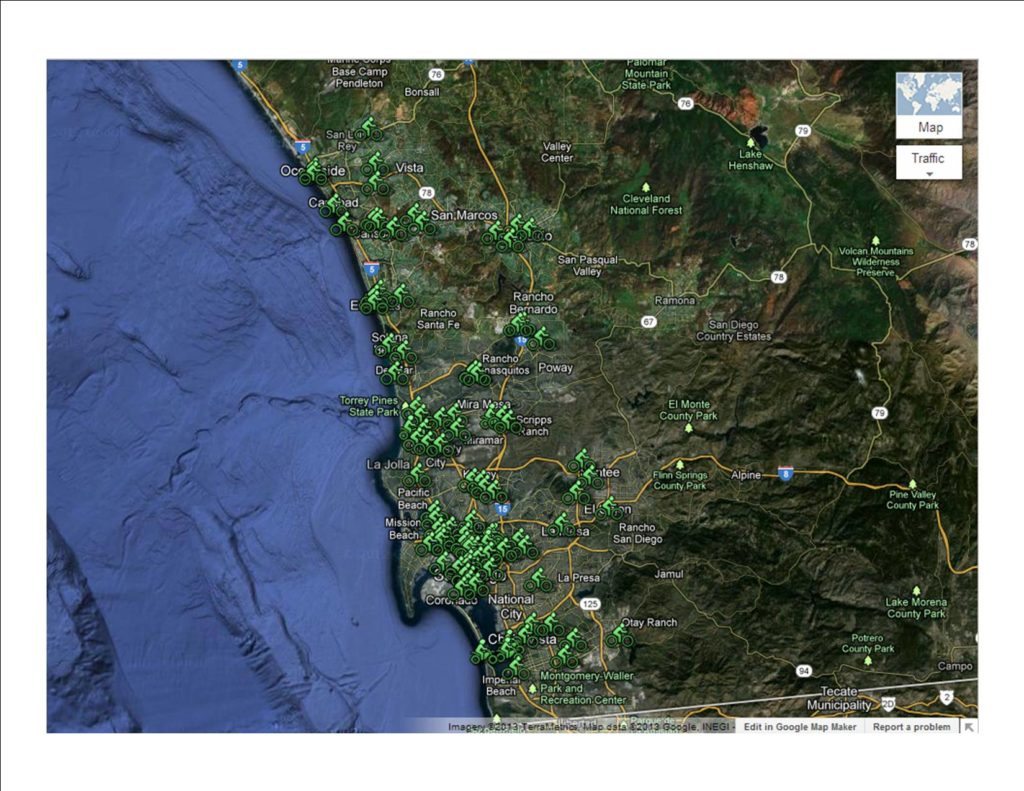This screenshot has width=1024, height=791.
Task: Collapse the map footer arrow icon
Action: coord(969,726)
